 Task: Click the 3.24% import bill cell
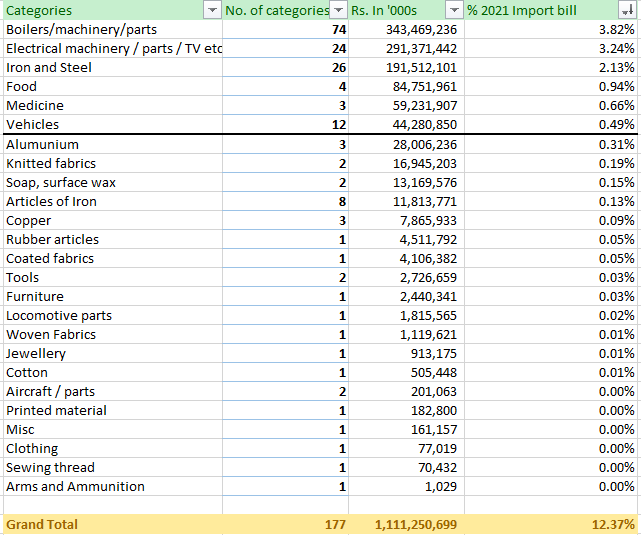551,49
